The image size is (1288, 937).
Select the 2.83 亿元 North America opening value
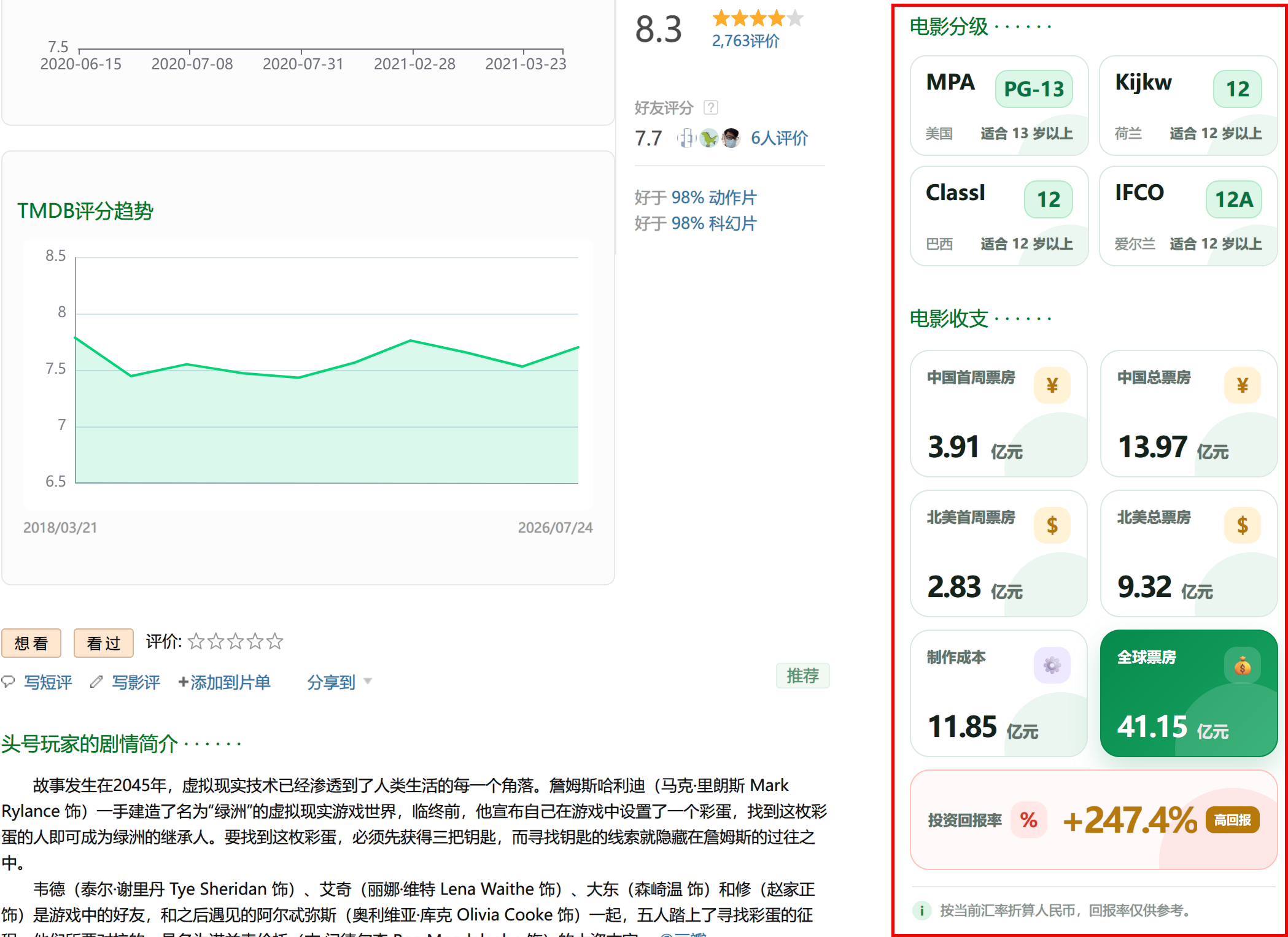pos(975,587)
